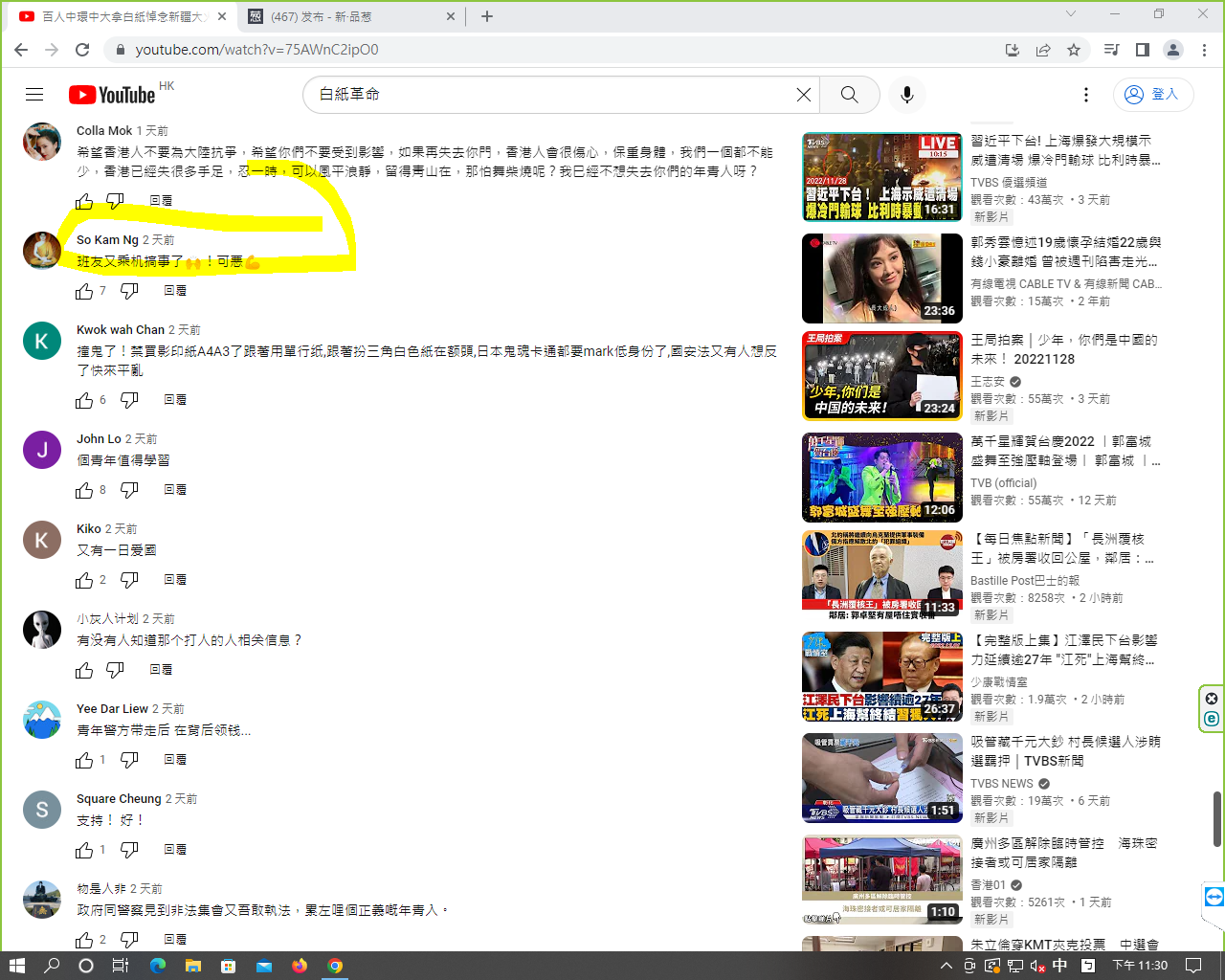1225x980 pixels.
Task: Like Square Cheung's comment
Action: (x=84, y=850)
